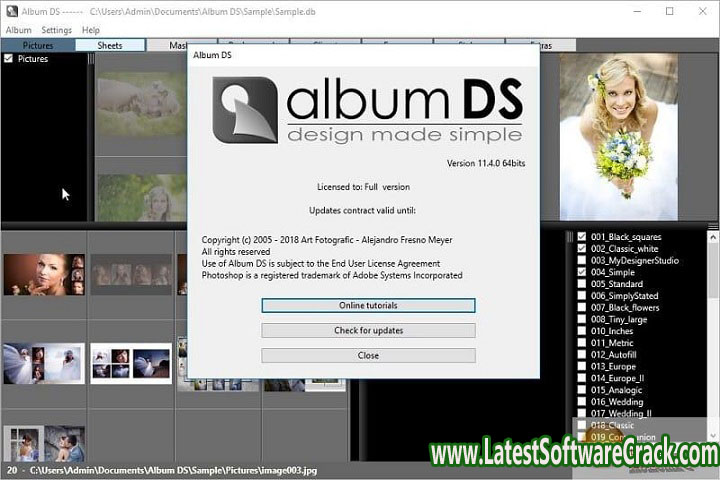Open the Help menu
The image size is (720, 480).
pos(91,30)
